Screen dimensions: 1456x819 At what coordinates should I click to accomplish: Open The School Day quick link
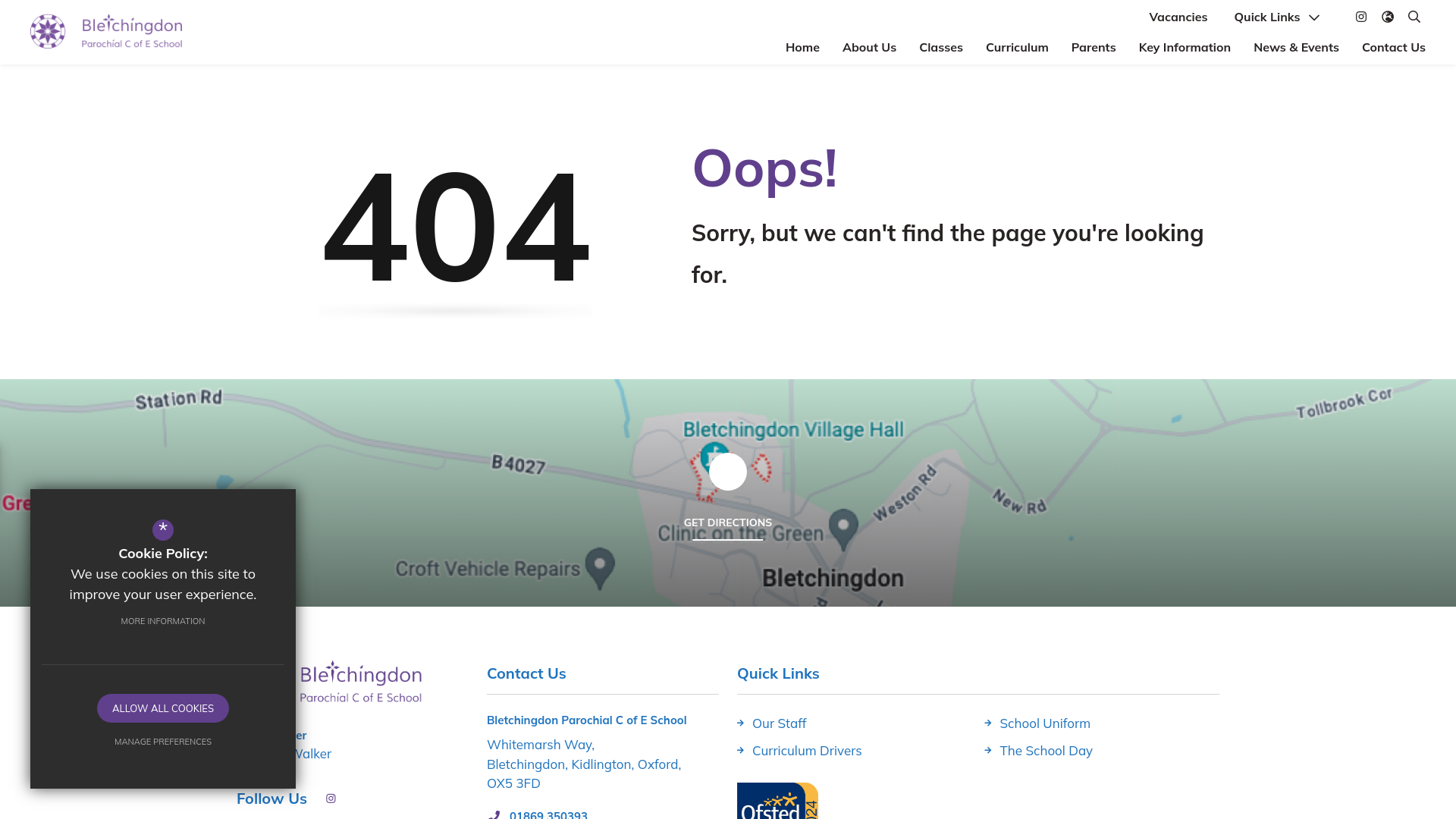1046,751
